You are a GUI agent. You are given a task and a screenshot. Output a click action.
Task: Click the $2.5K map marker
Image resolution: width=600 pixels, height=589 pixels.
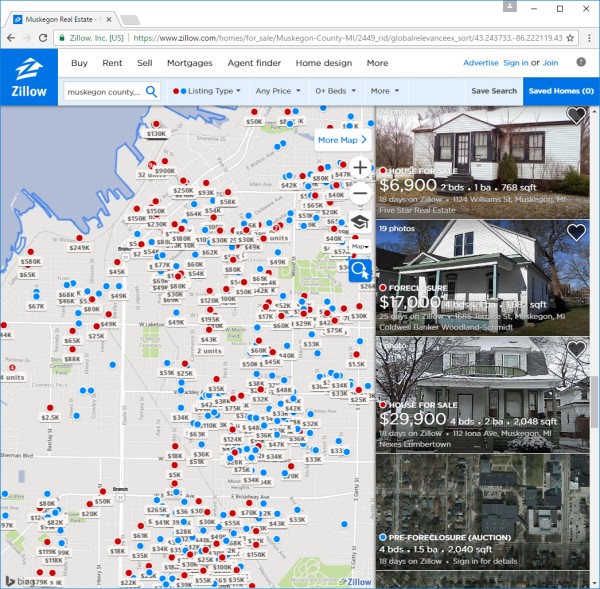pos(50,408)
